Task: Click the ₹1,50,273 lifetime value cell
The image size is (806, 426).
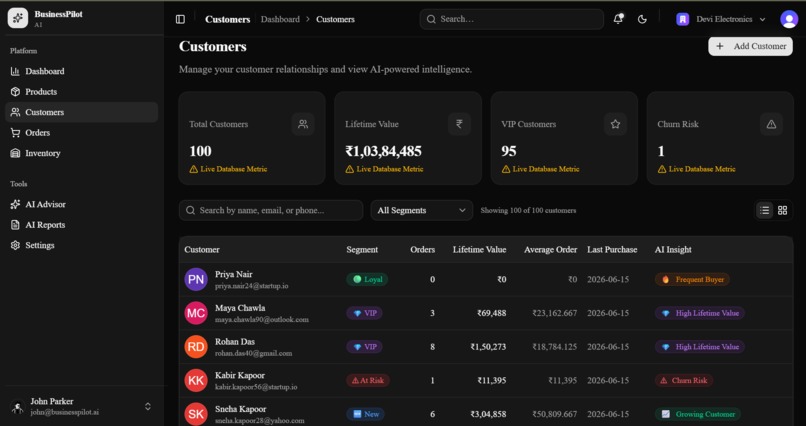Action: (x=488, y=347)
